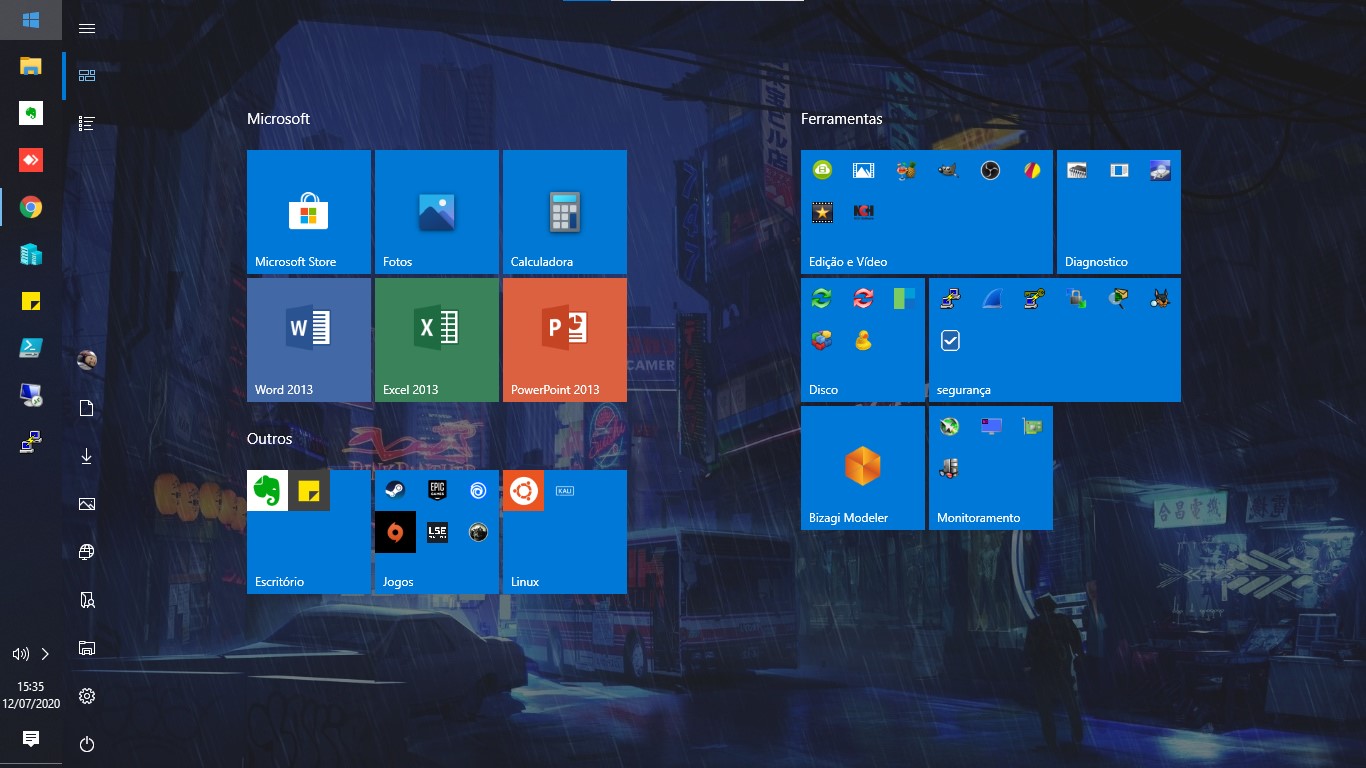Expand the Start hamburger menu

(x=87, y=28)
